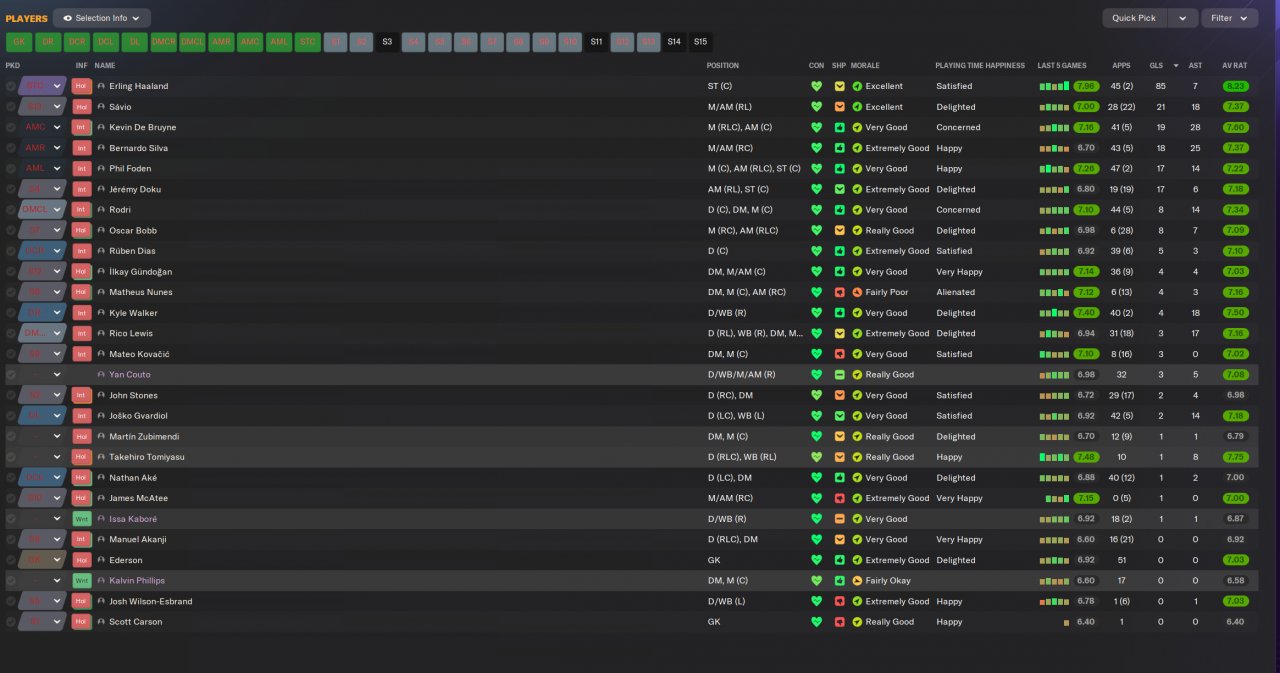Screen dimensions: 1280x673
Task: Click Kevin De Bruyne's Int info icon
Action: point(82,127)
